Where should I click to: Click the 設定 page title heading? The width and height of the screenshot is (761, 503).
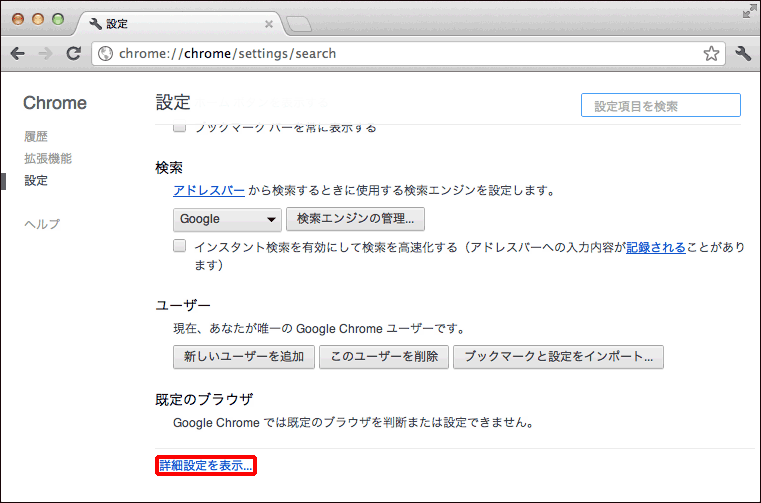[x=173, y=102]
